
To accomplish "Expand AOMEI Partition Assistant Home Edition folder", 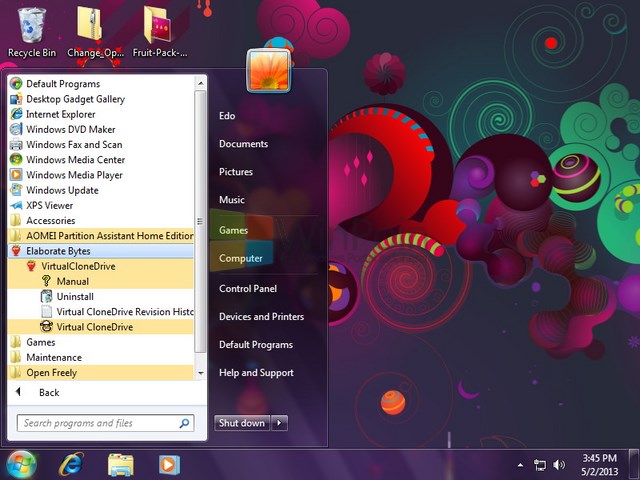I will [100, 236].
